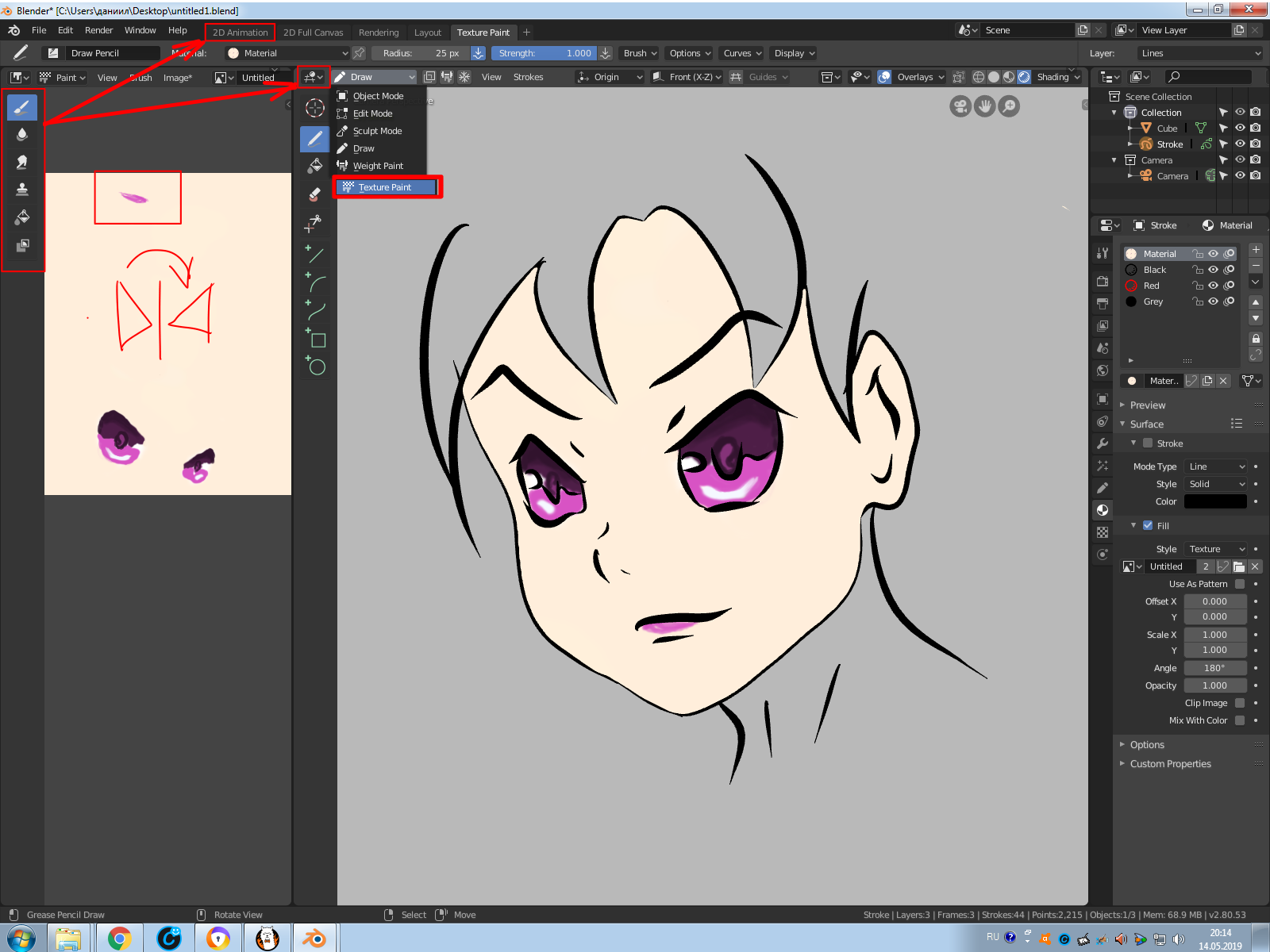Uncheck the Fill checkbox

point(1148,525)
